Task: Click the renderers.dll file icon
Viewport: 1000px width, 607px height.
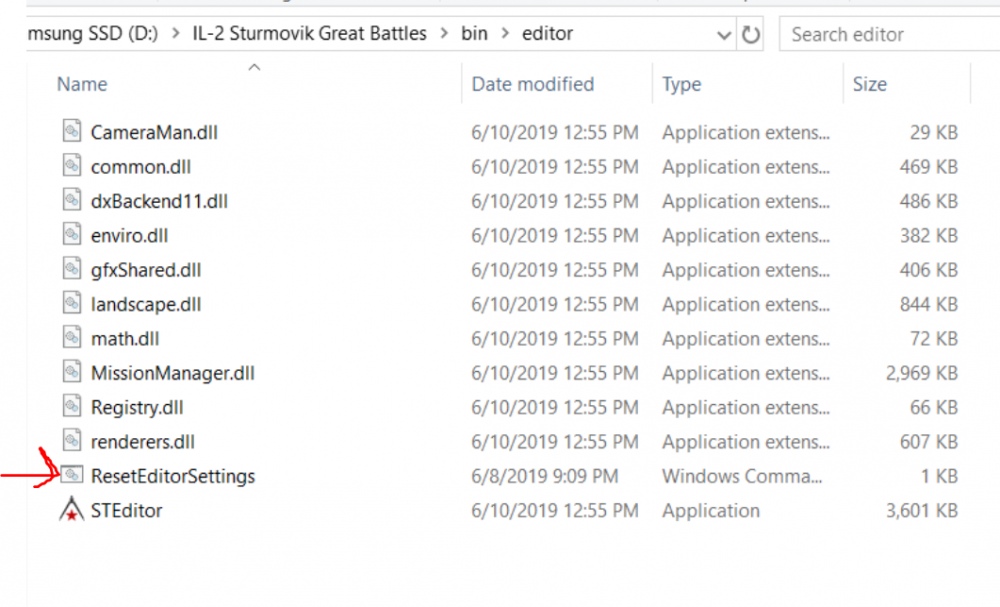Action: pyautogui.click(x=71, y=441)
